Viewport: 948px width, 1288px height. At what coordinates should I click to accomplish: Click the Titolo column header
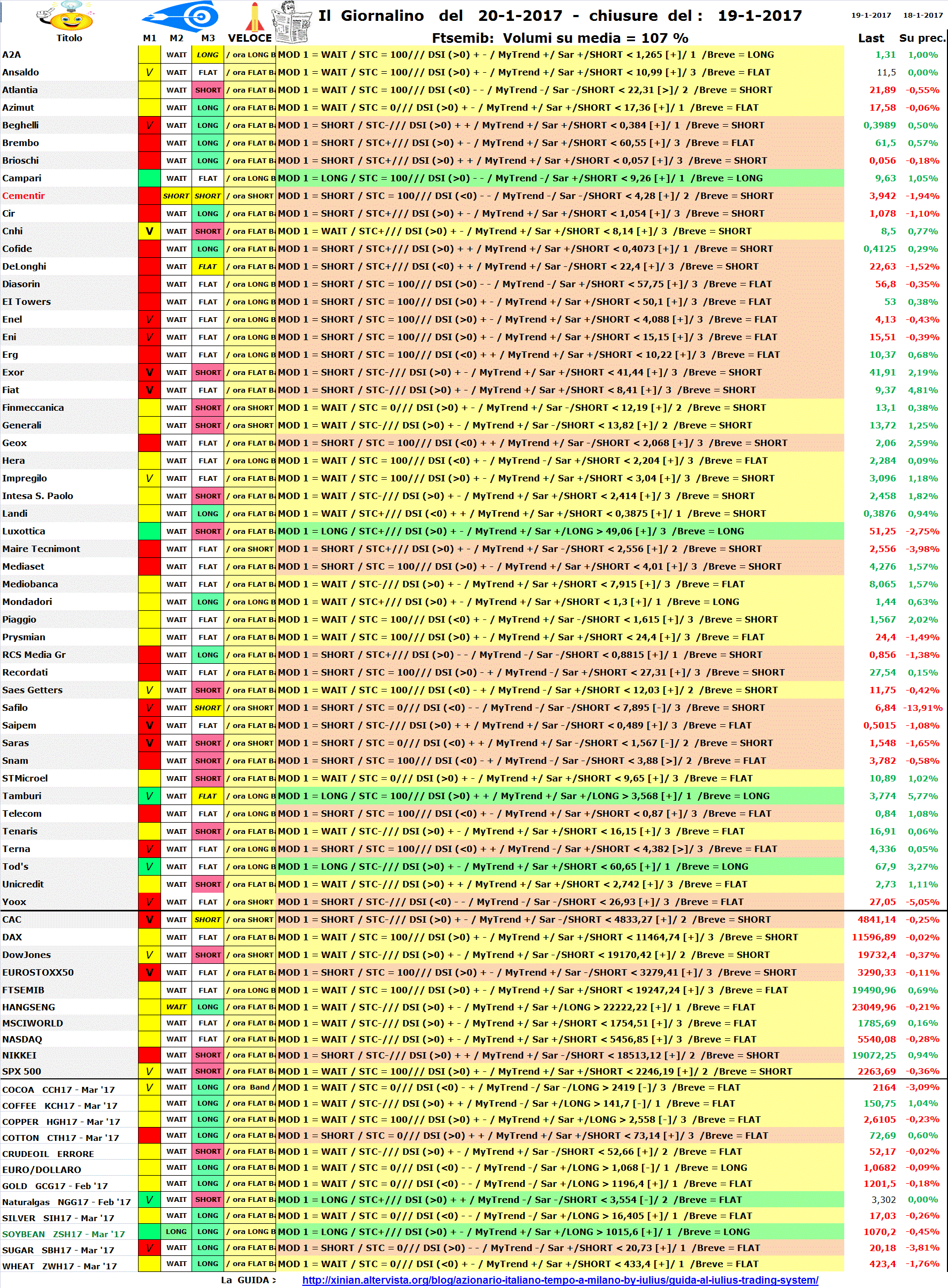(x=70, y=38)
